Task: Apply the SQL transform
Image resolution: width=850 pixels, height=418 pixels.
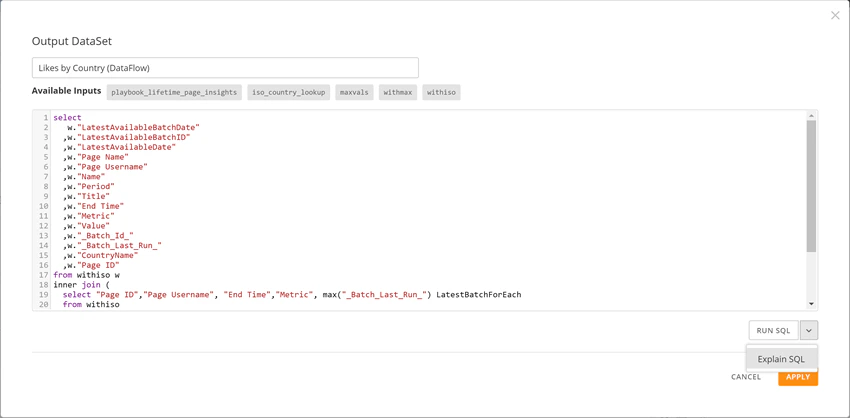Action: coord(798,377)
